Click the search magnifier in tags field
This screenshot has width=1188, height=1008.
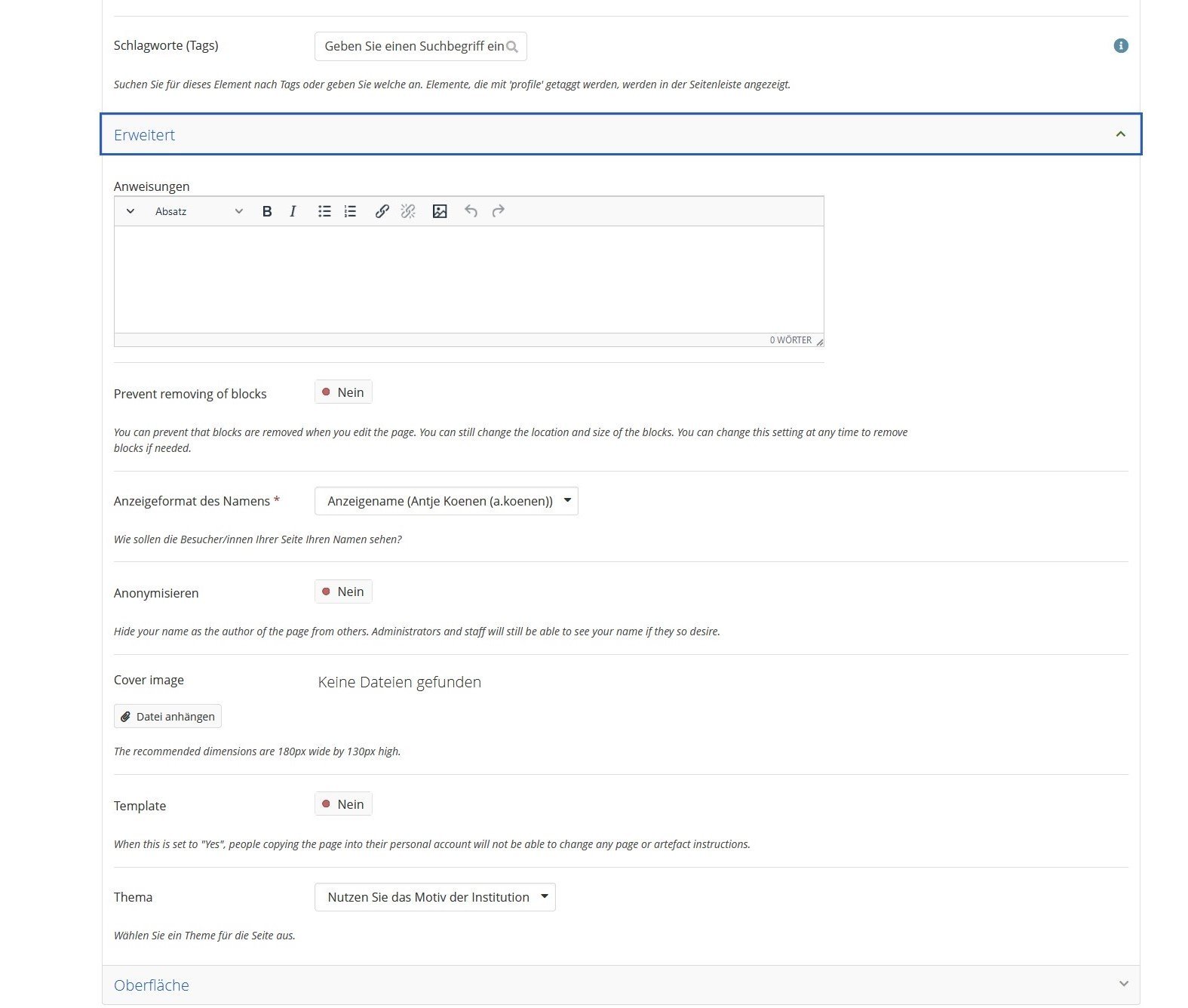coord(512,47)
